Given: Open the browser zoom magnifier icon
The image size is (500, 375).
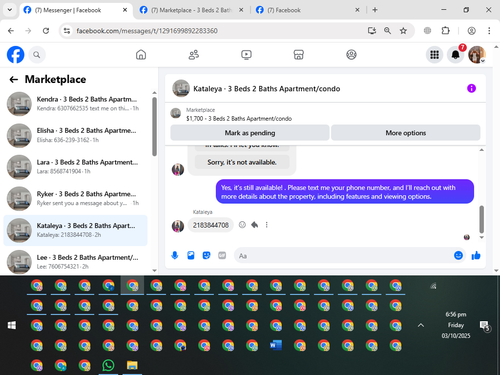Looking at the screenshot, I should (x=387, y=31).
